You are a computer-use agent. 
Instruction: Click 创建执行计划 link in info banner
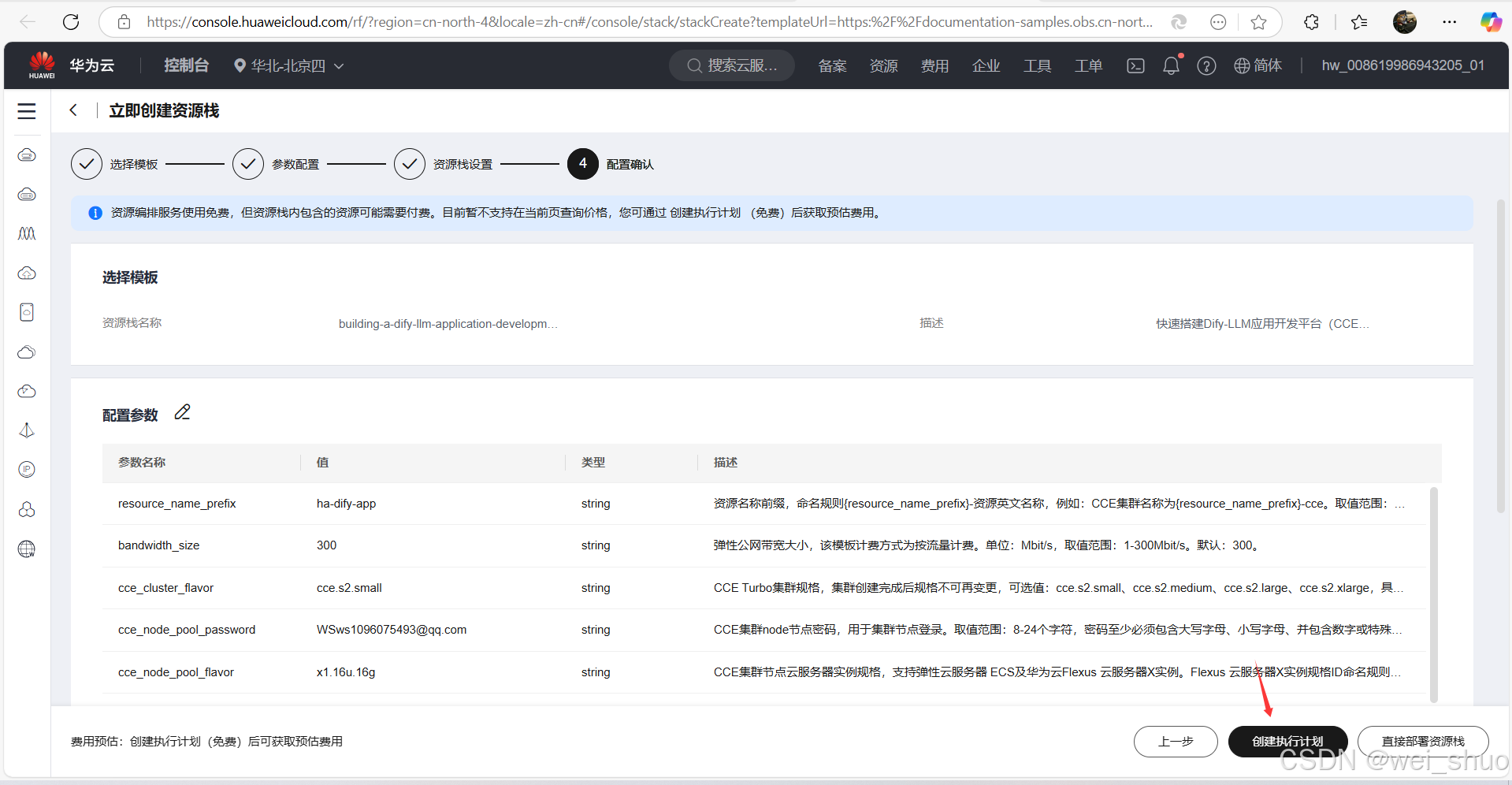coord(705,213)
